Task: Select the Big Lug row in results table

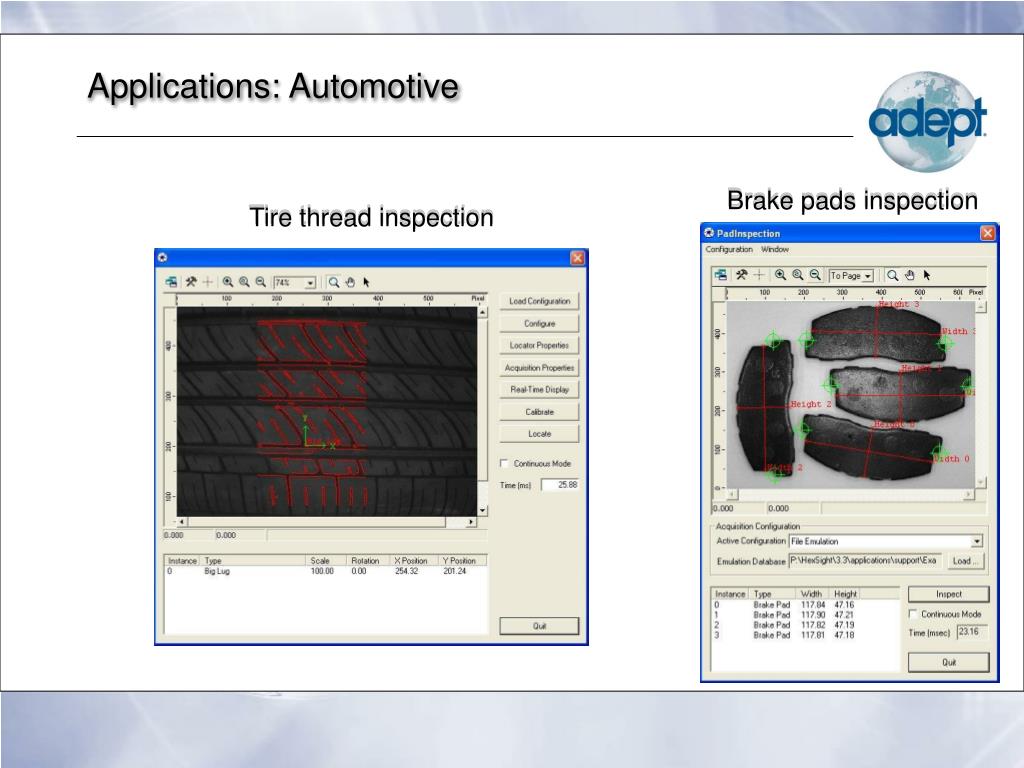Action: (x=326, y=571)
